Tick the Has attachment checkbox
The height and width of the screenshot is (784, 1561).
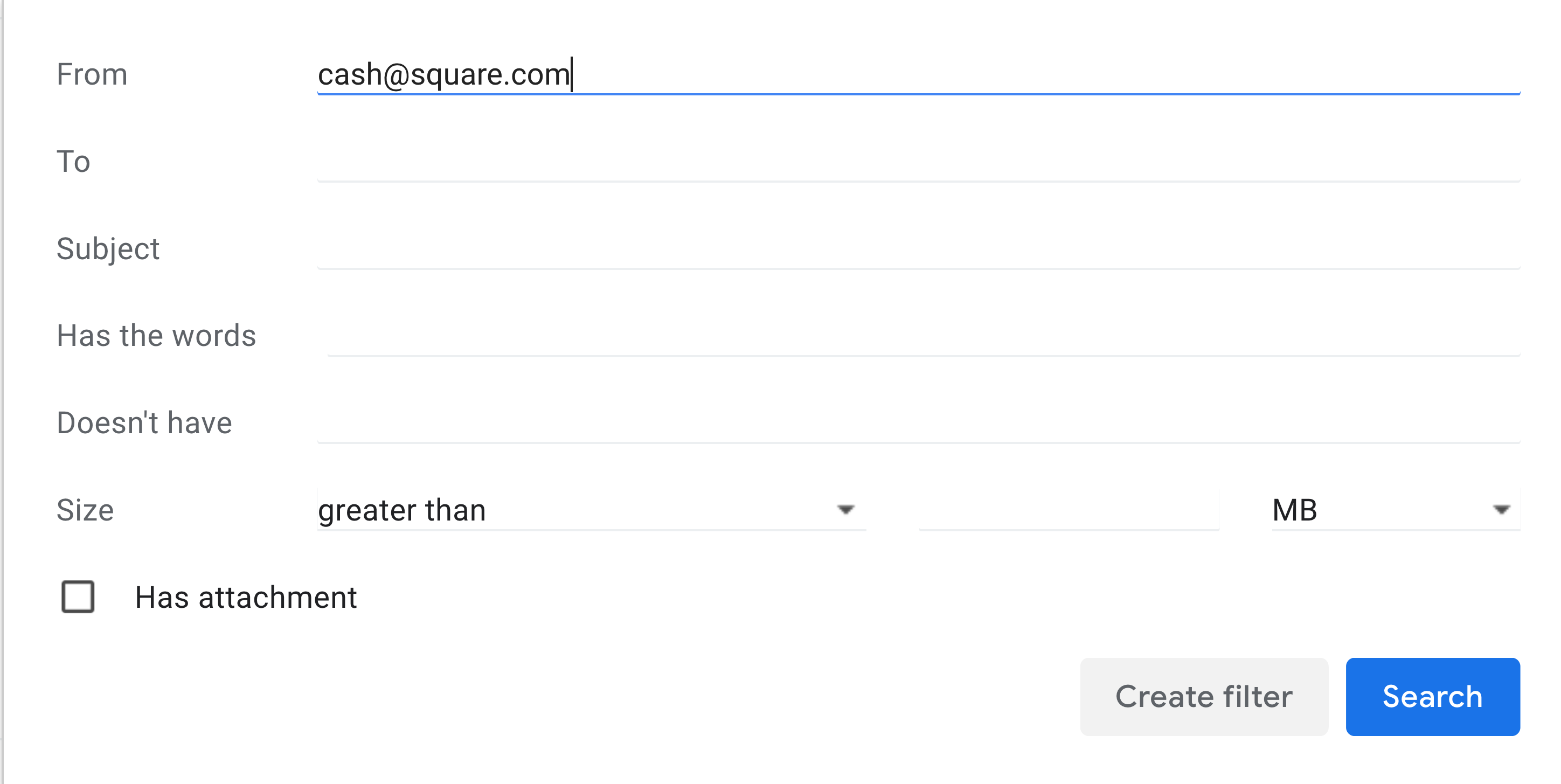click(78, 597)
